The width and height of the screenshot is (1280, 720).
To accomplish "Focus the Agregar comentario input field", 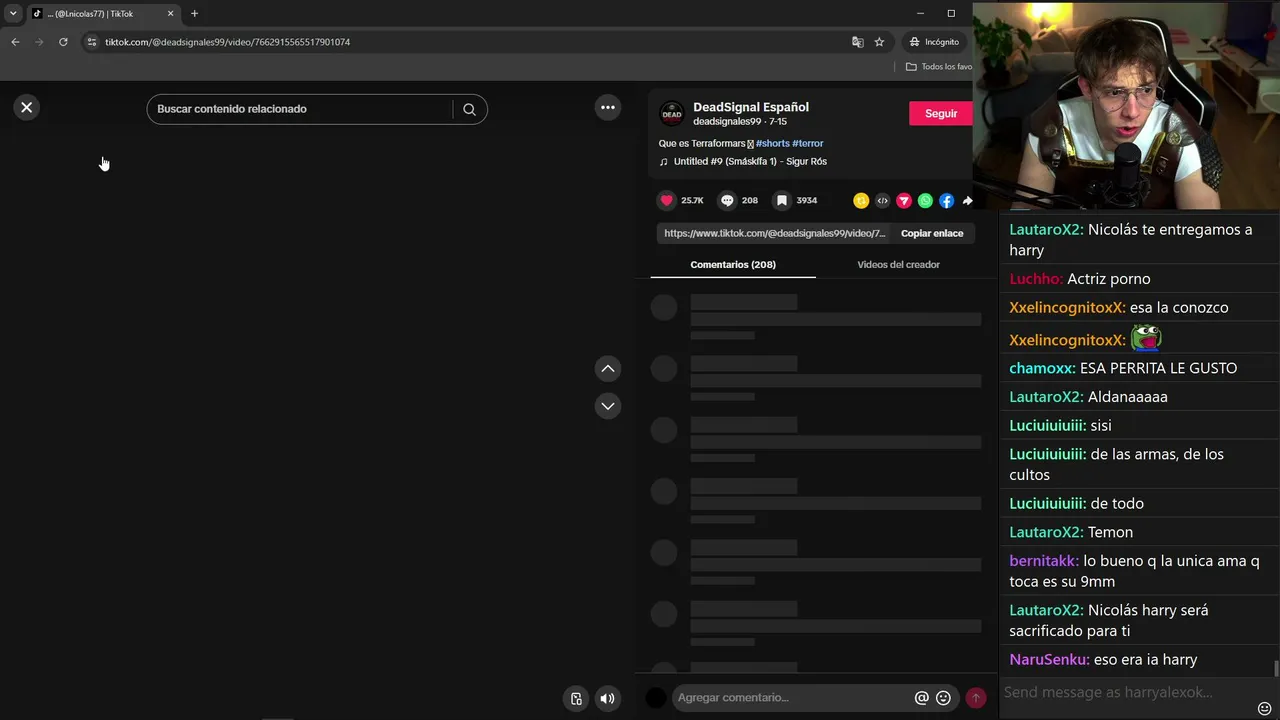I will point(792,698).
